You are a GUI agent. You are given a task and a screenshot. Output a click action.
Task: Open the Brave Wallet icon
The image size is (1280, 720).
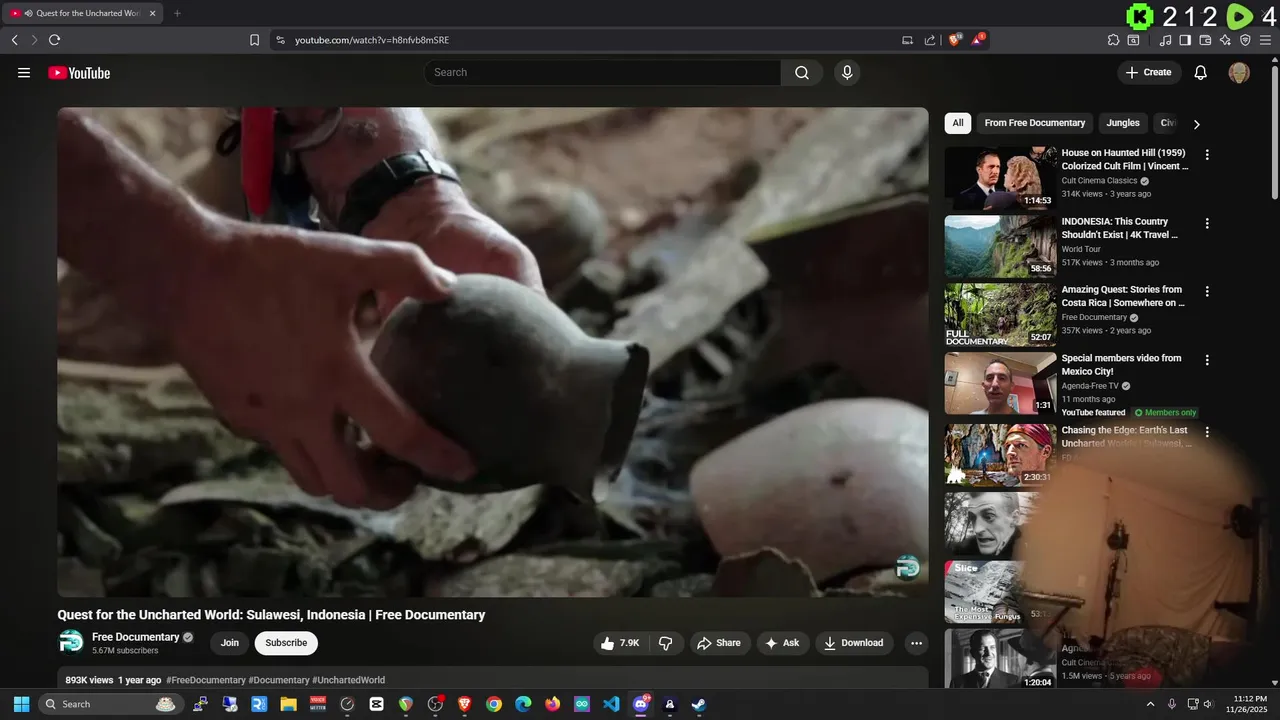1205,40
